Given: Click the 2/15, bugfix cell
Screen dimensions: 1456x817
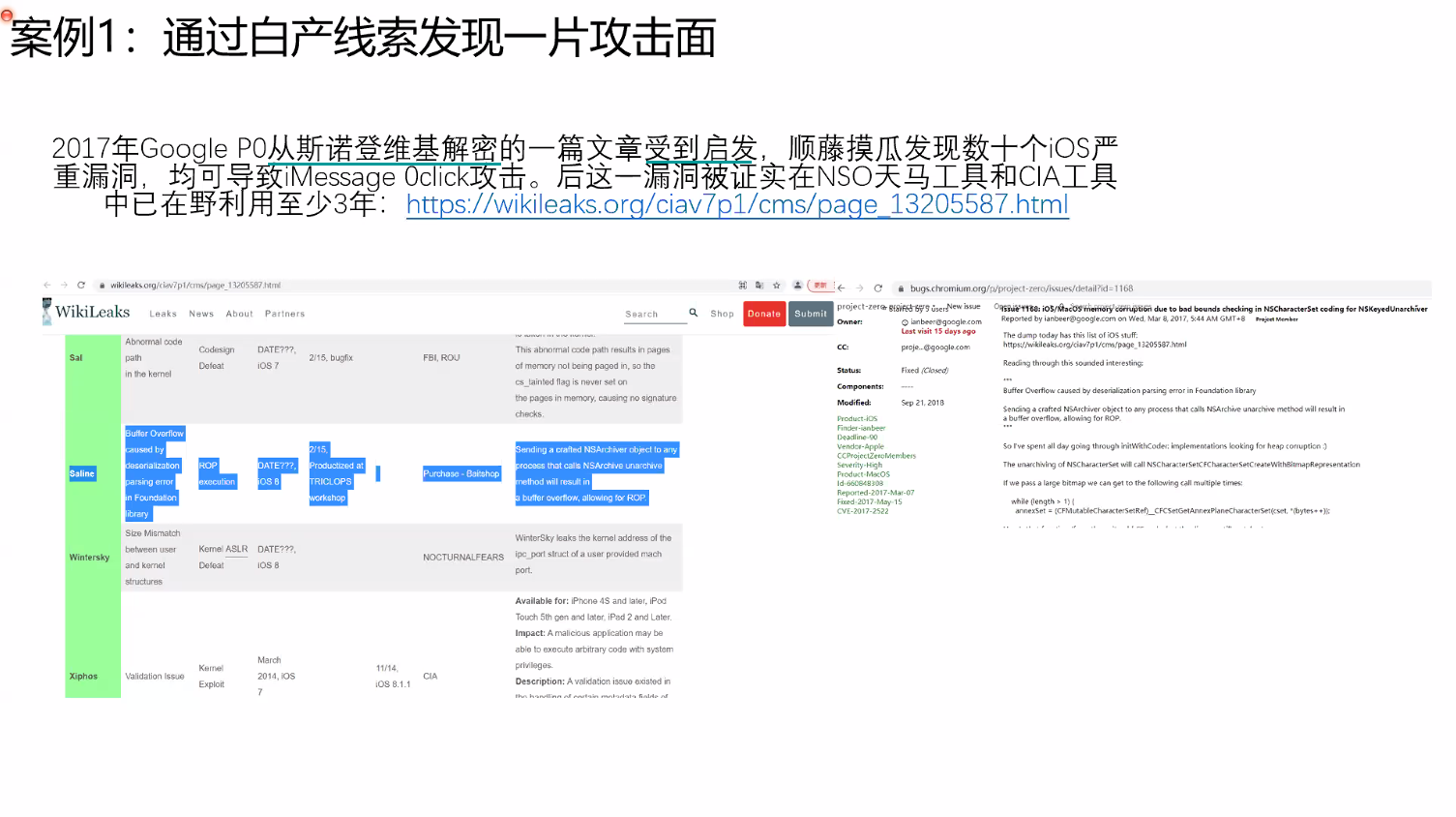Looking at the screenshot, I should (331, 358).
